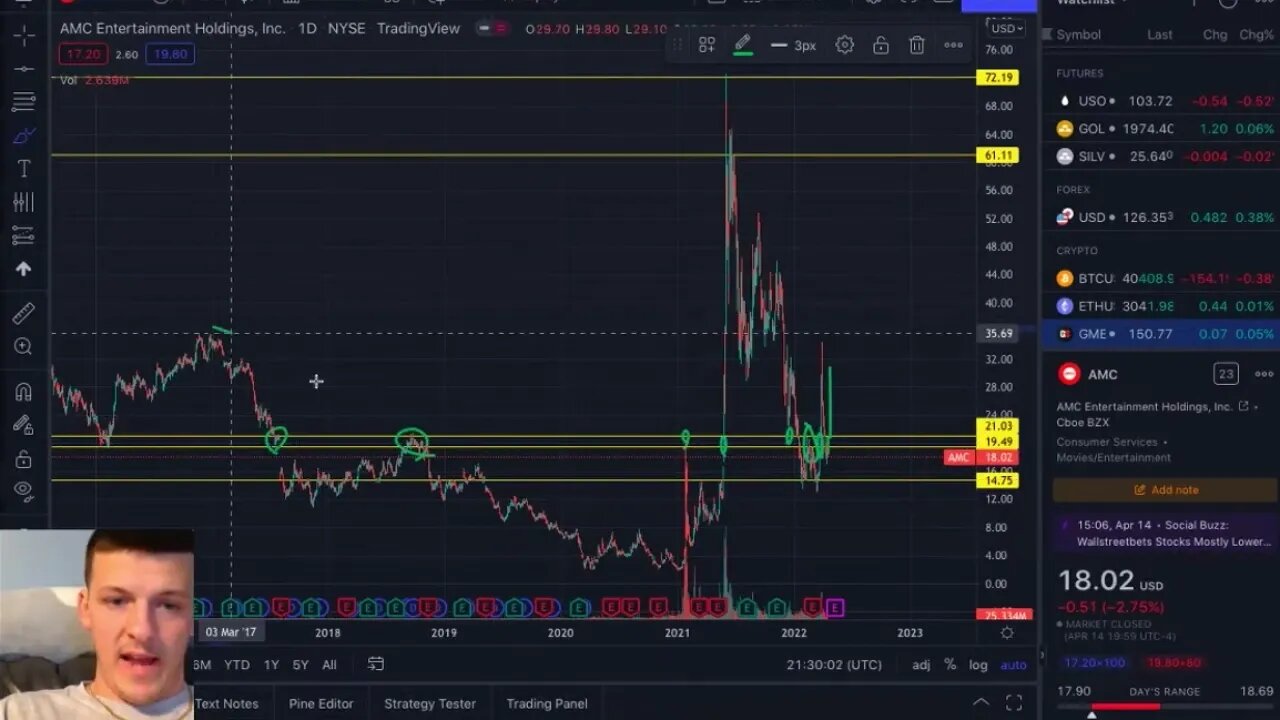The height and width of the screenshot is (720, 1280).
Task: Toggle lock on the selected drawing
Action: 881,45
